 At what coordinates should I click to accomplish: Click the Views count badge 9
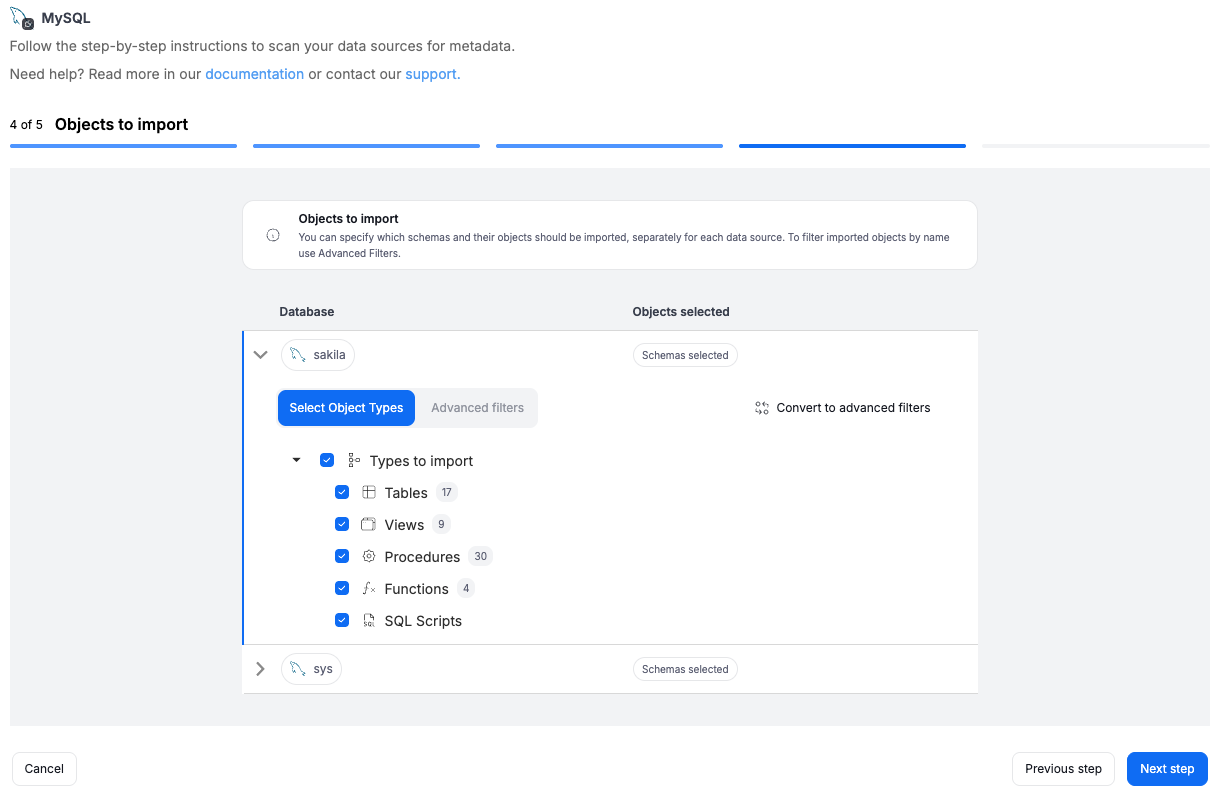pos(441,525)
